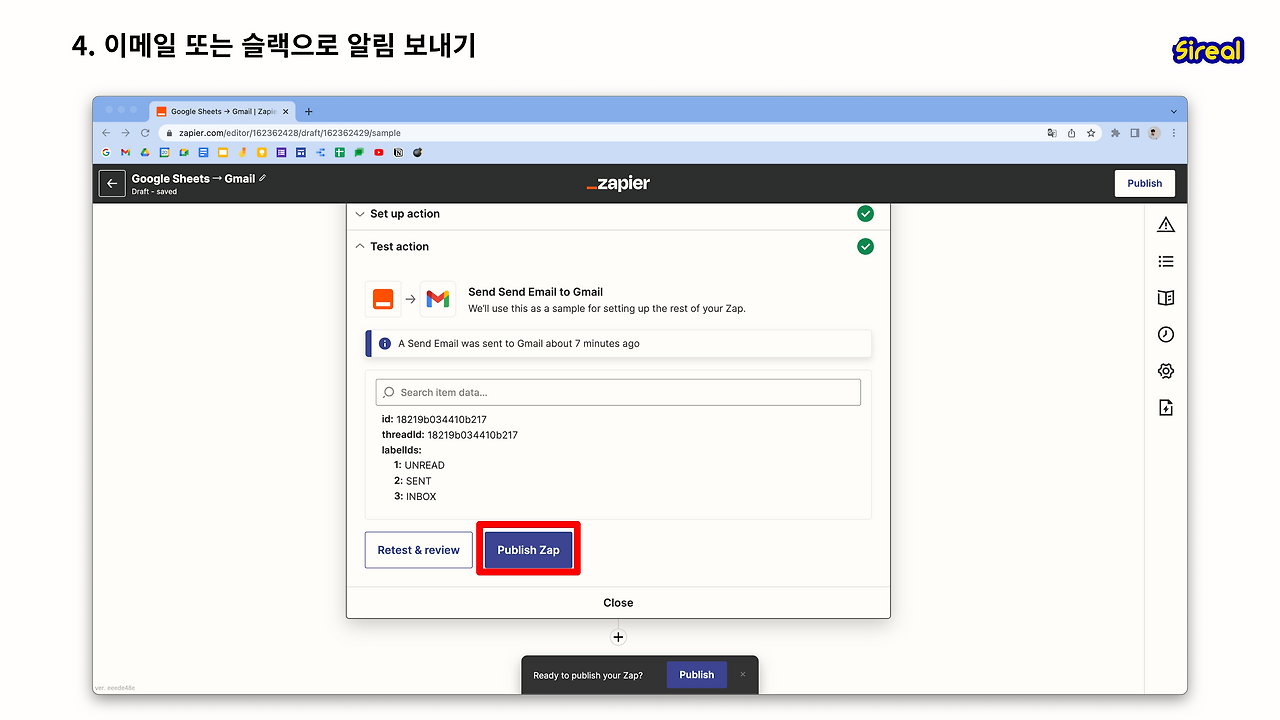Open the Extensions puzzle icon

tap(1116, 133)
